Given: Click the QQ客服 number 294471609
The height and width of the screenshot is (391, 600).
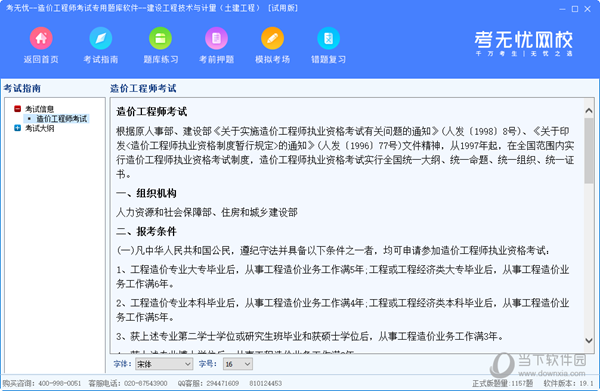Looking at the screenshot, I should (223, 383).
